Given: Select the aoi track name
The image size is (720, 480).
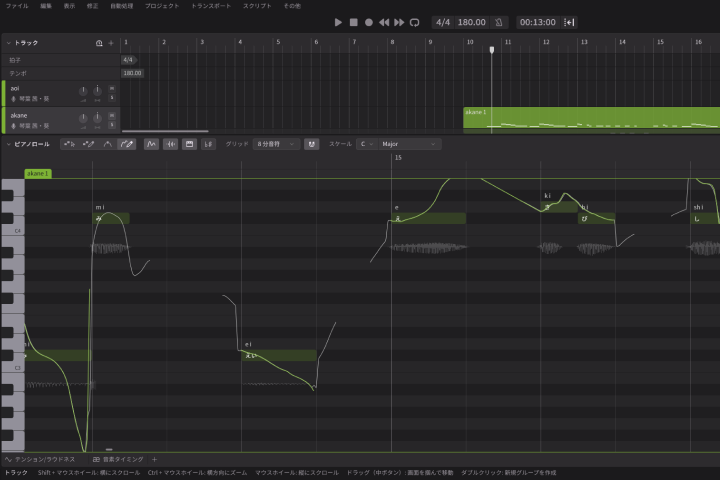Looking at the screenshot, I should [x=15, y=88].
